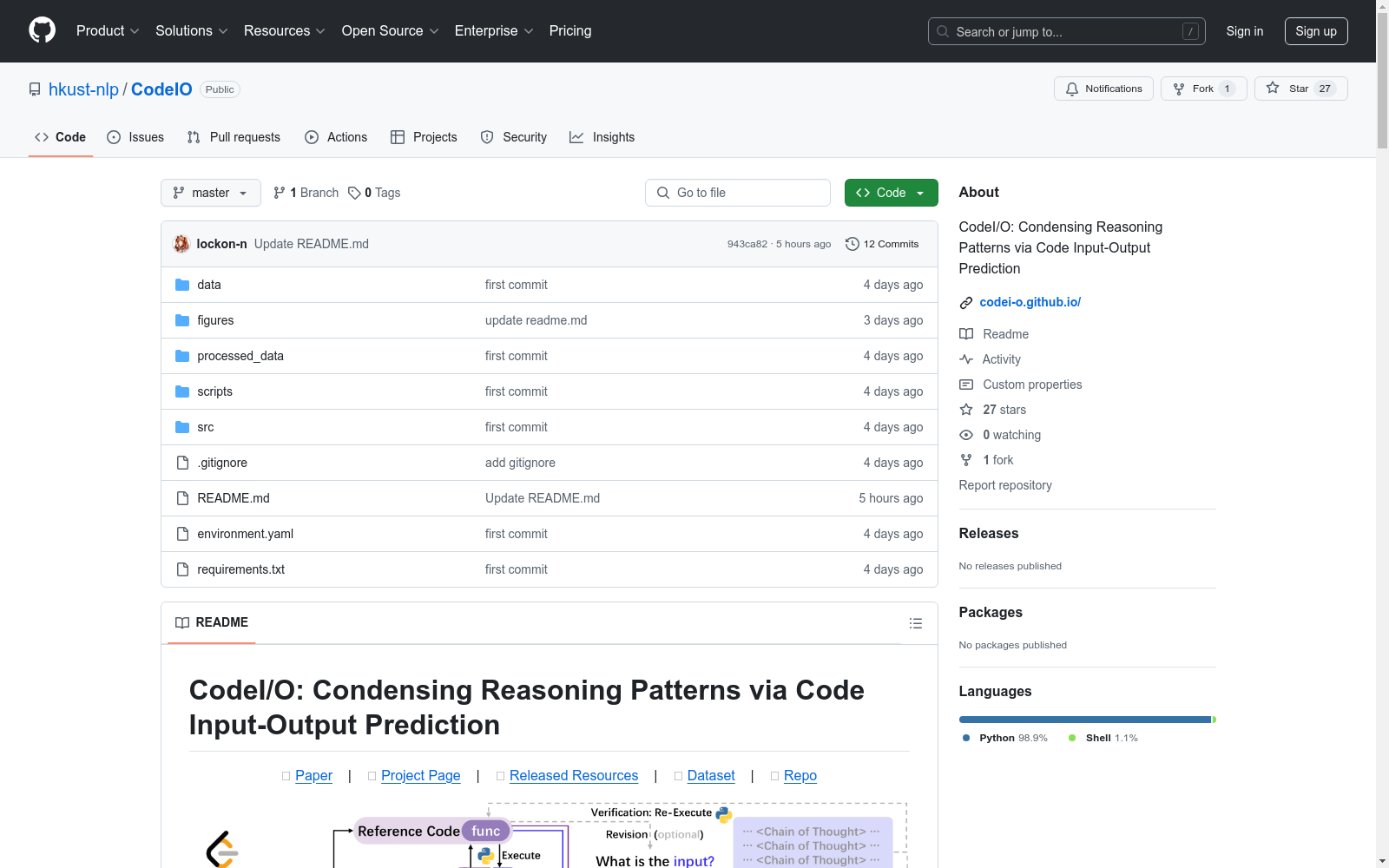Open the 1 Branch link
1389x868 pixels.
[306, 193]
